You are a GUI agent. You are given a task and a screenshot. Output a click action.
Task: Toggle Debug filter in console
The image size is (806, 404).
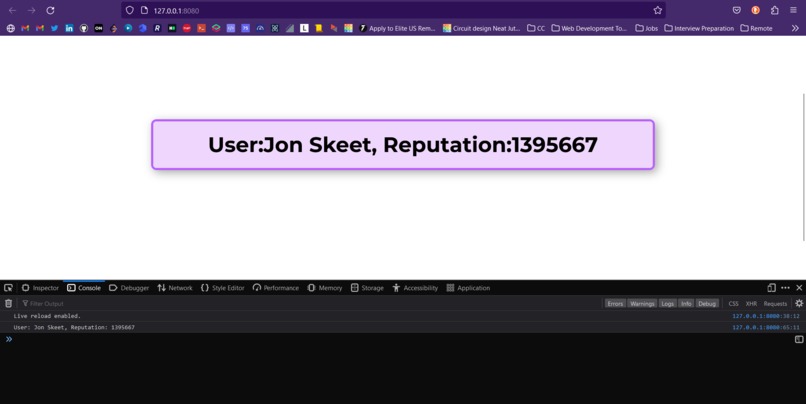pyautogui.click(x=707, y=303)
